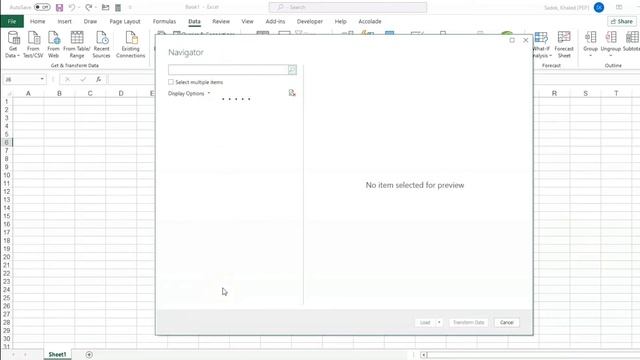Select the Sheet1 tab

coord(57,354)
